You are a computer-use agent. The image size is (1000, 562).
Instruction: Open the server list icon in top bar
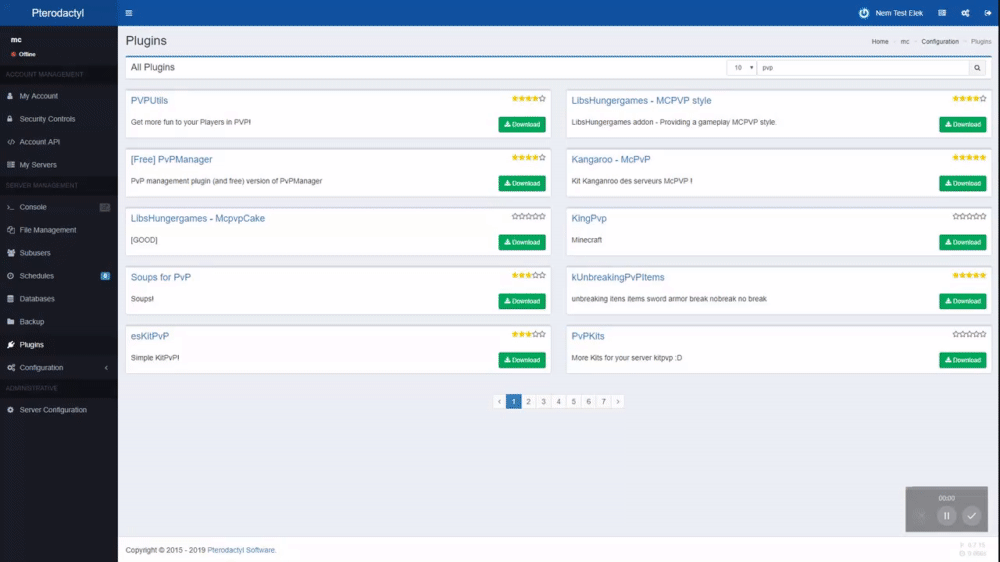click(x=942, y=13)
